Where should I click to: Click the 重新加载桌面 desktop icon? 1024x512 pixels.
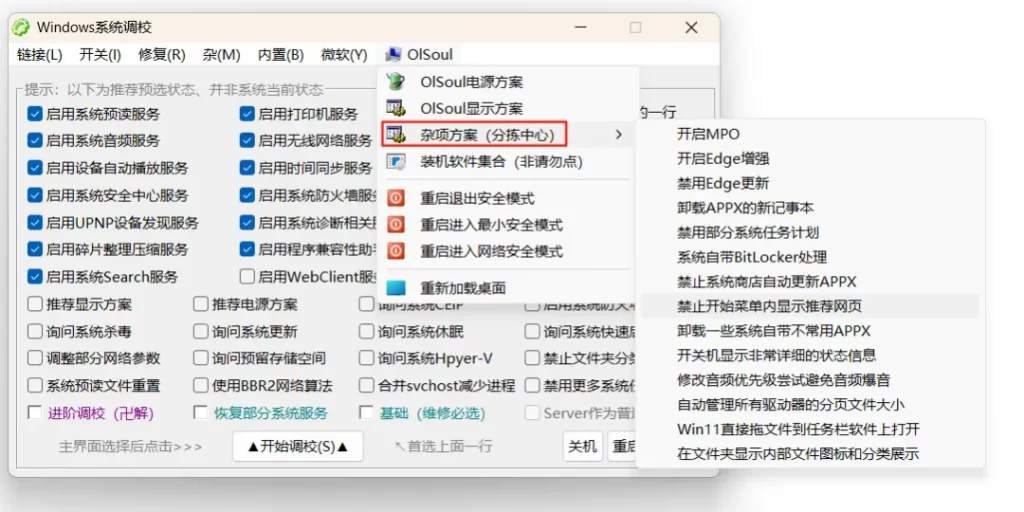tap(396, 288)
